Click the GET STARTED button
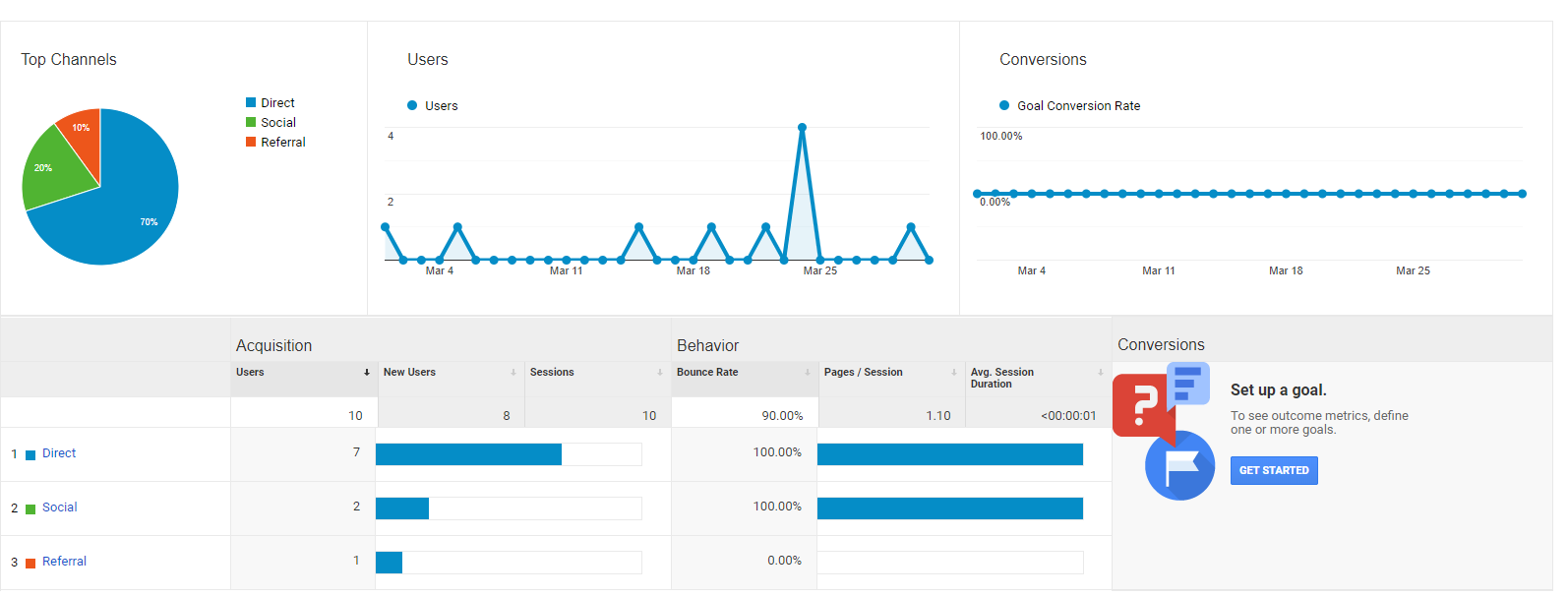1568x597 pixels. click(1274, 470)
